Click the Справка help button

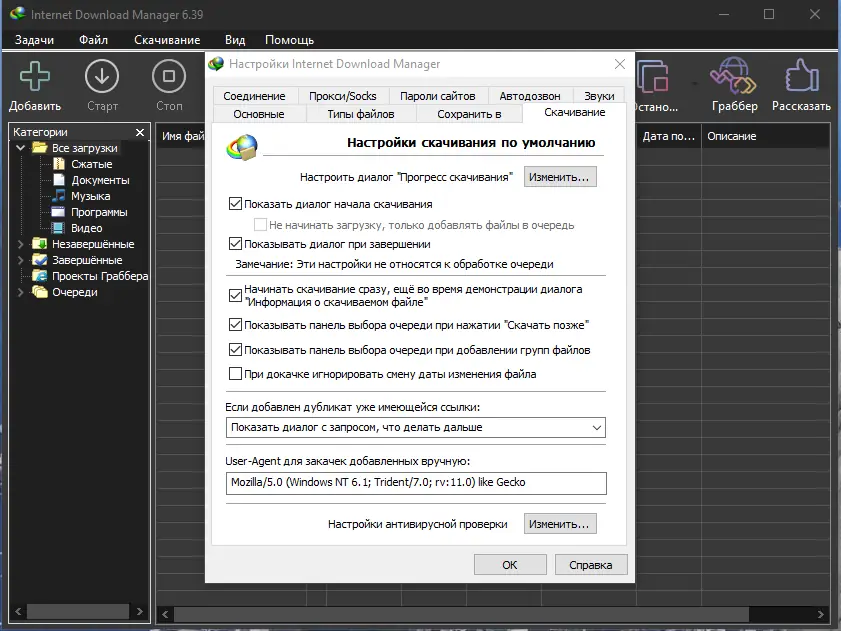click(x=591, y=564)
